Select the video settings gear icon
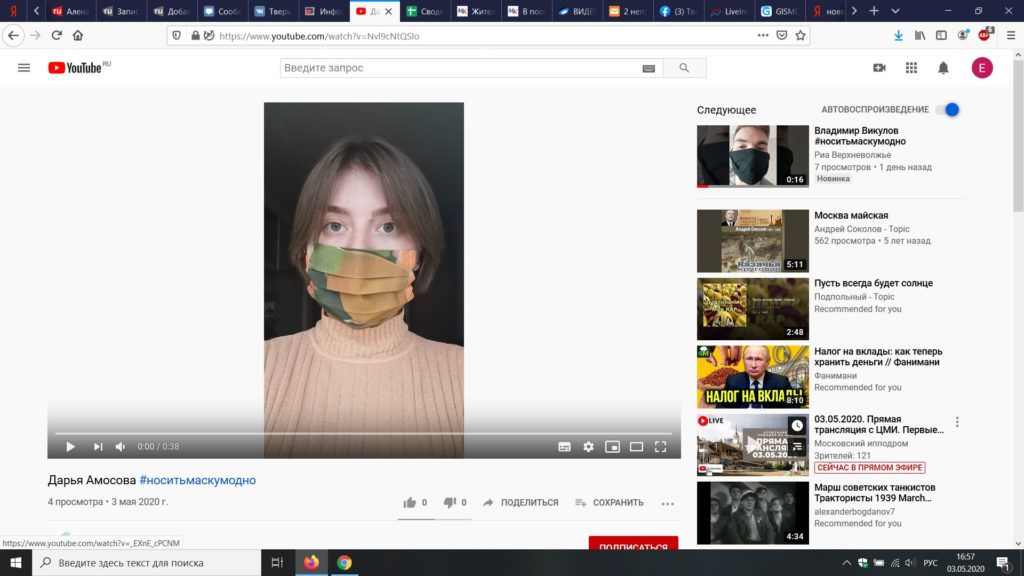The width and height of the screenshot is (1024, 576). point(588,446)
